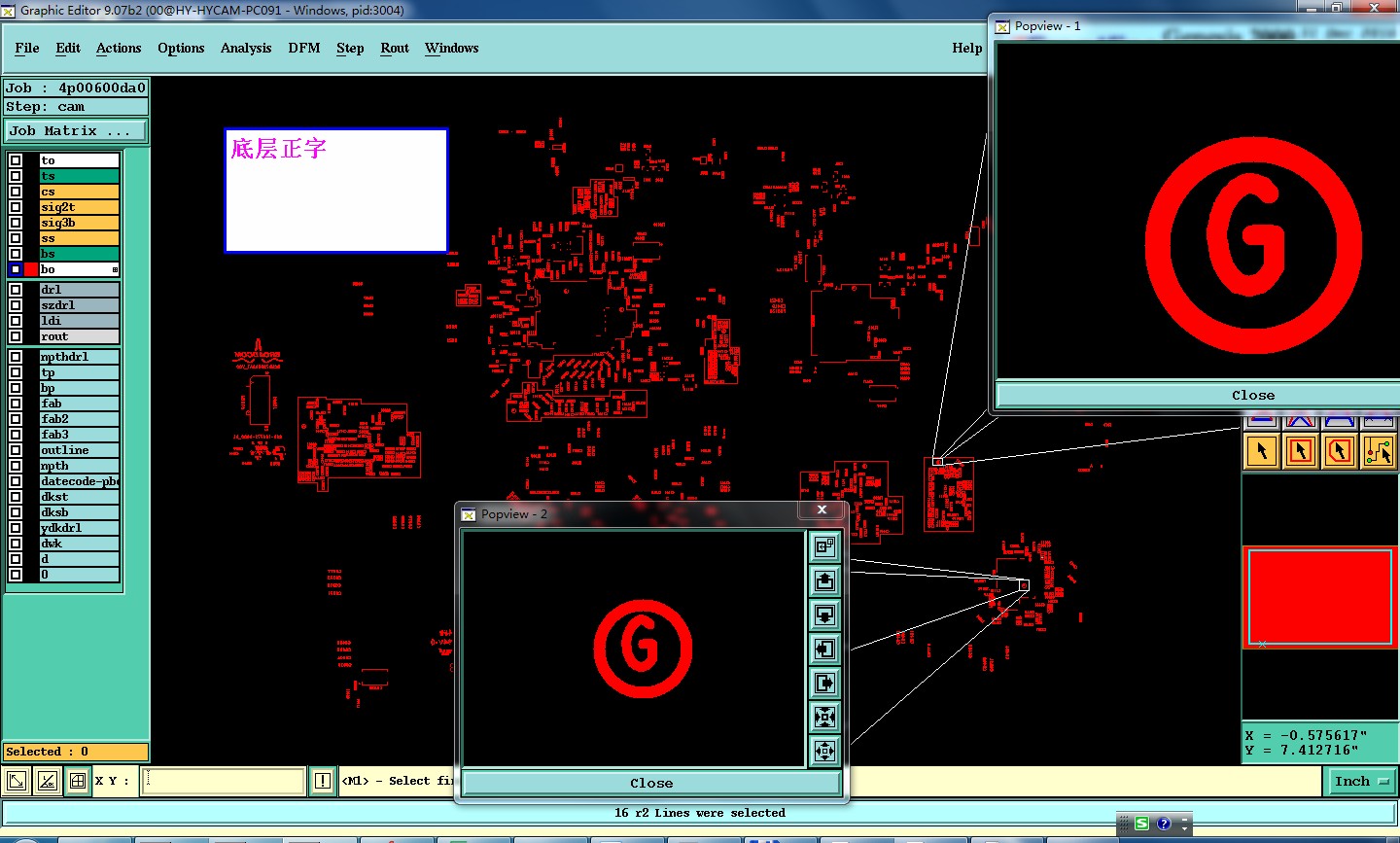Click the Selected : 0 status field
The height and width of the screenshot is (843, 1400).
tap(76, 752)
